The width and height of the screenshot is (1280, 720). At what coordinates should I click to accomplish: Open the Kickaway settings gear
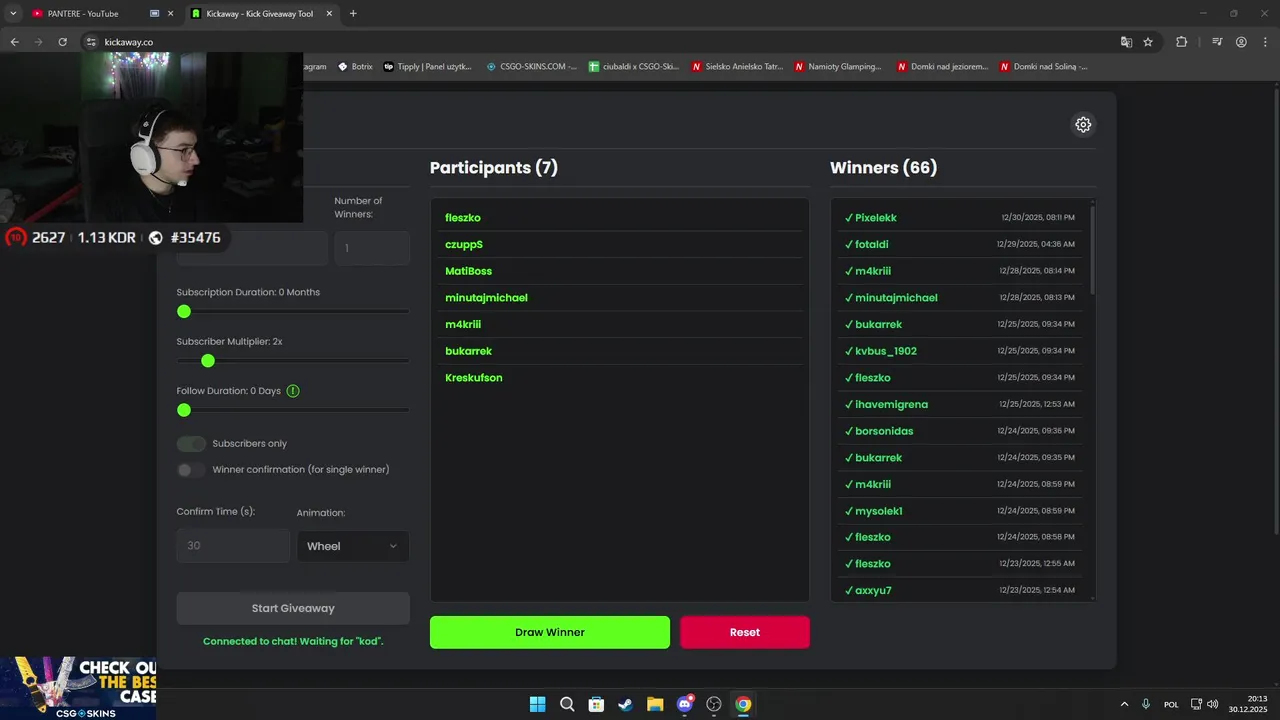point(1083,125)
